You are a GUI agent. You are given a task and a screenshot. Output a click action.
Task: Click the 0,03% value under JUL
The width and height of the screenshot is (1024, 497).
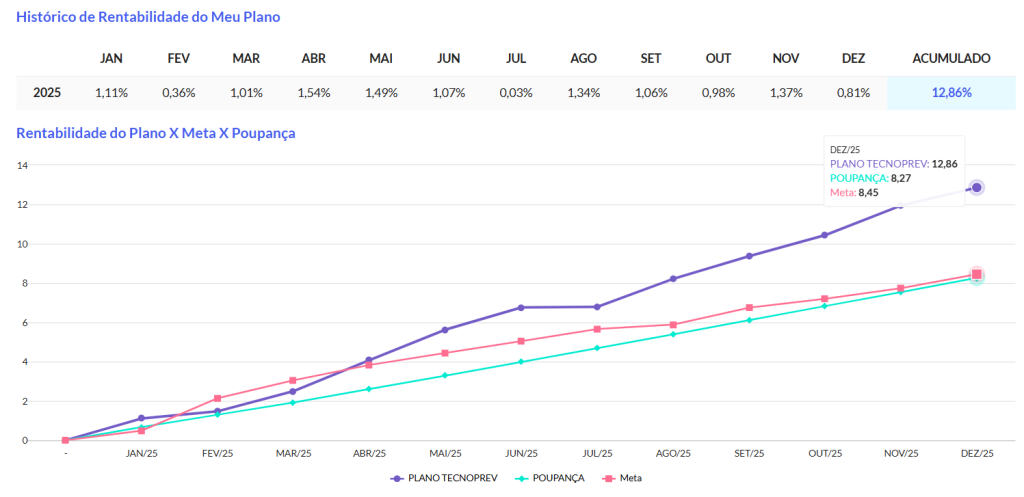point(514,93)
